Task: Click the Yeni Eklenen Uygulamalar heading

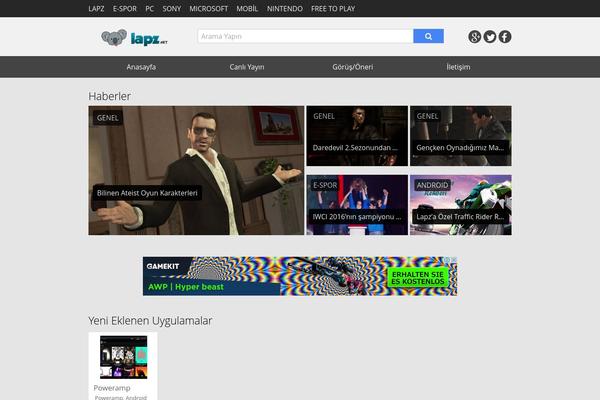Action: click(150, 321)
